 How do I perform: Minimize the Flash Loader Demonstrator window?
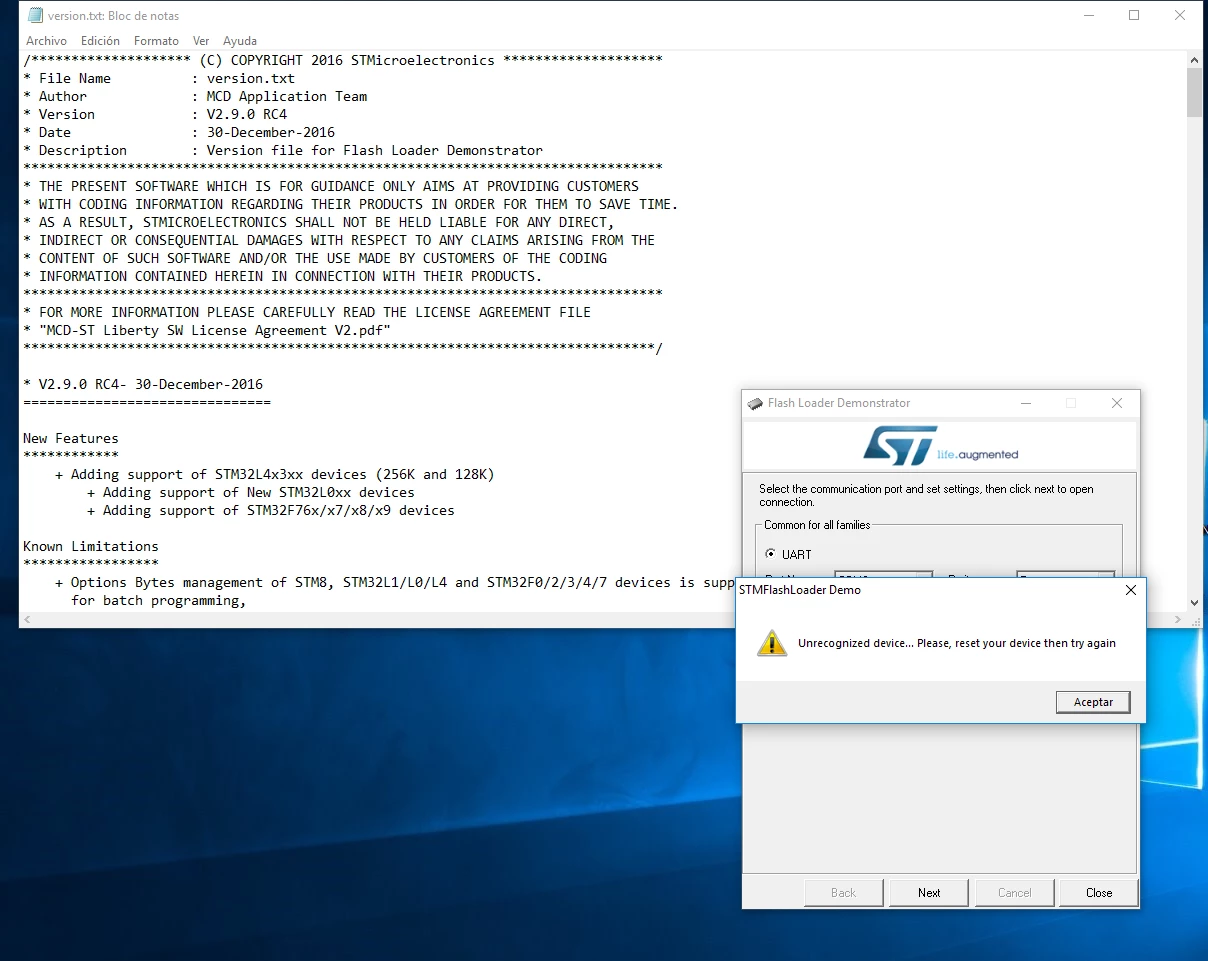click(x=1026, y=403)
